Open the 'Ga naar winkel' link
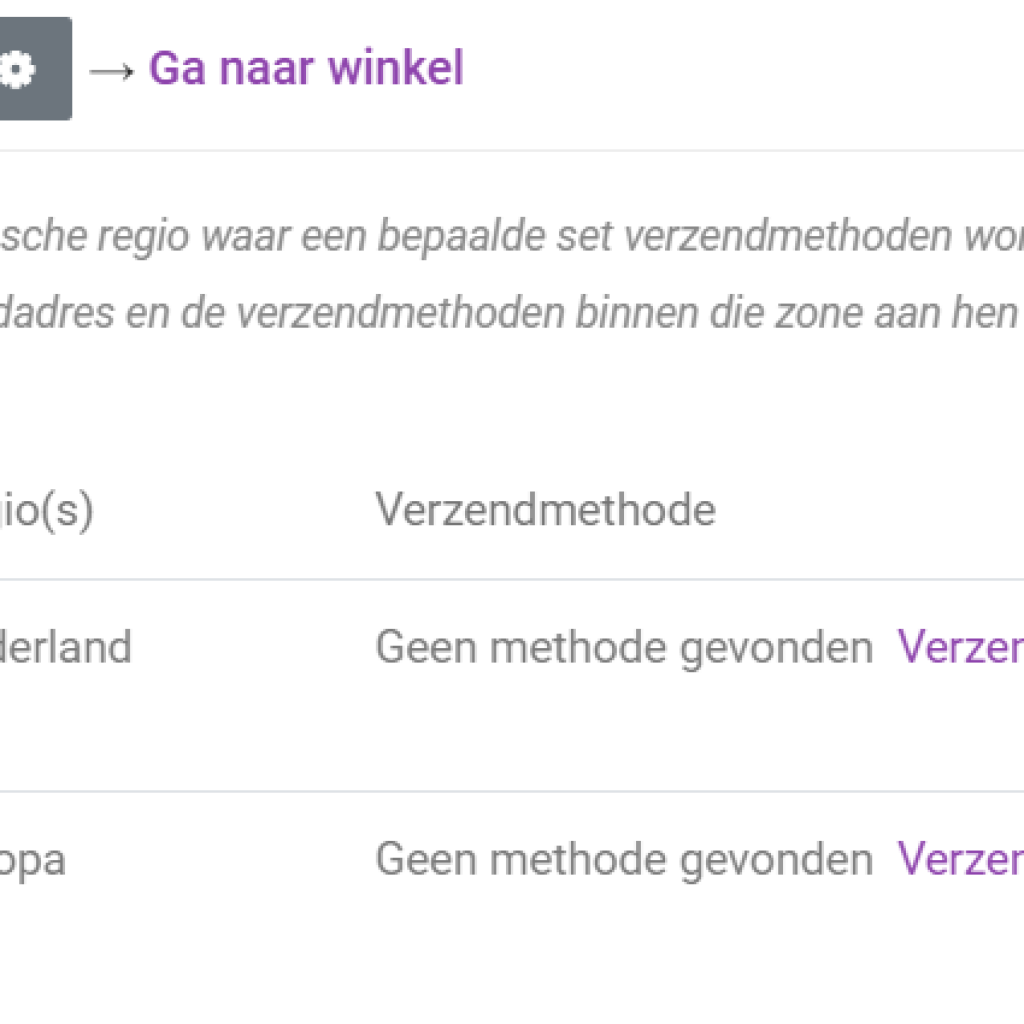The width and height of the screenshot is (1024, 1024). (x=306, y=68)
